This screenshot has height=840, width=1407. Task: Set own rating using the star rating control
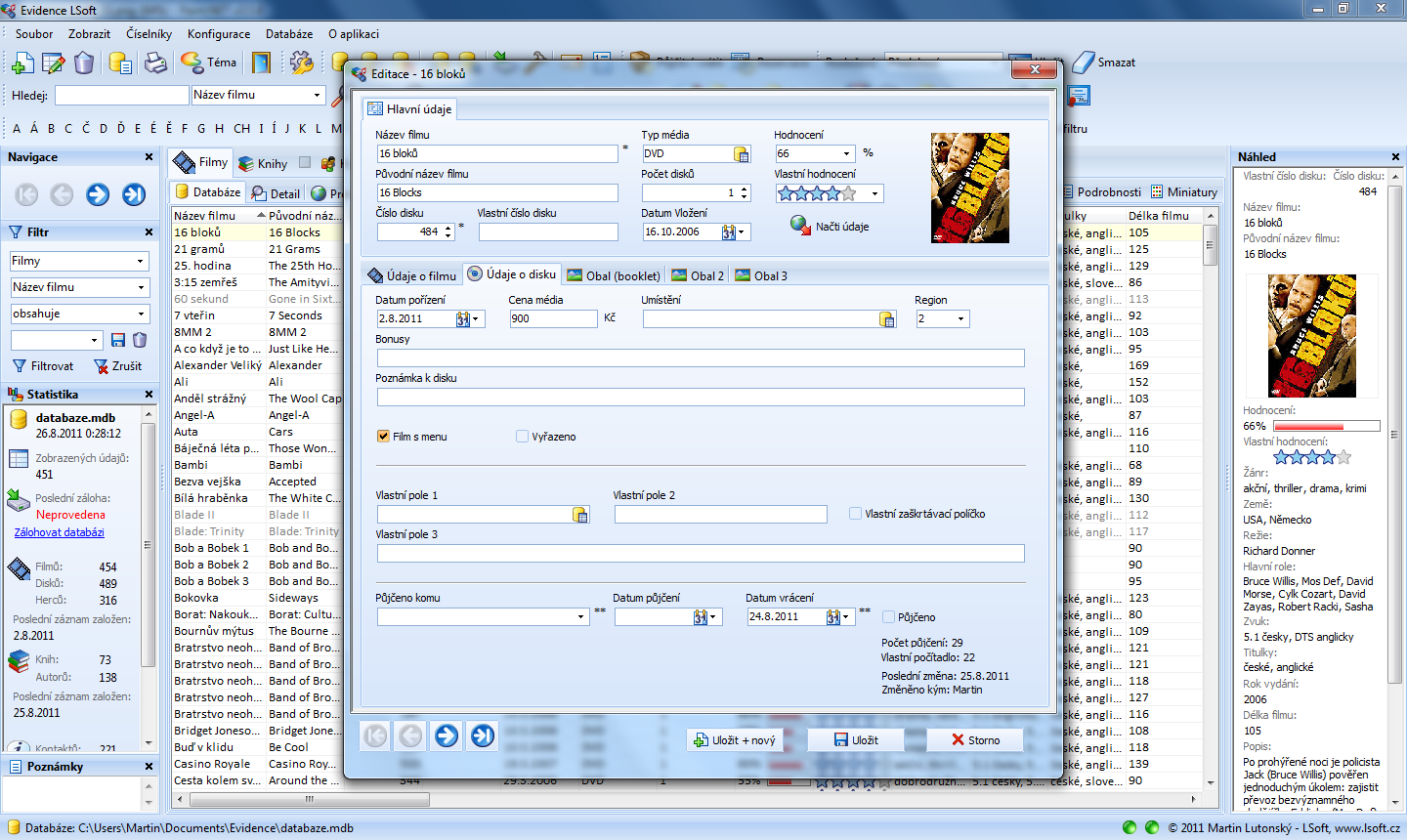click(817, 193)
